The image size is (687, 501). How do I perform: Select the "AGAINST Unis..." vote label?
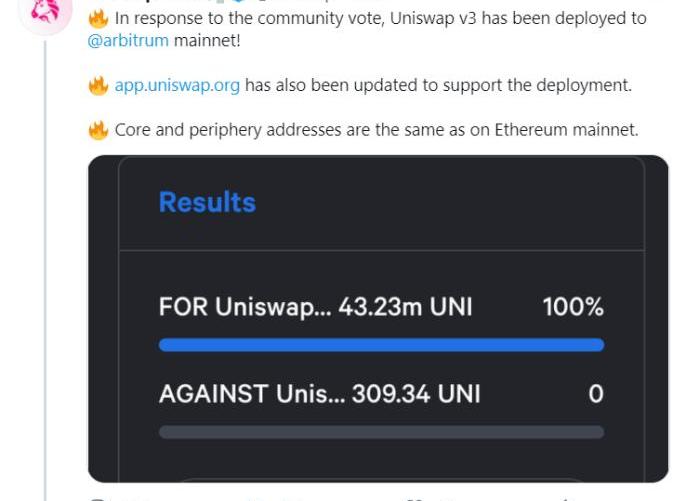tap(243, 394)
